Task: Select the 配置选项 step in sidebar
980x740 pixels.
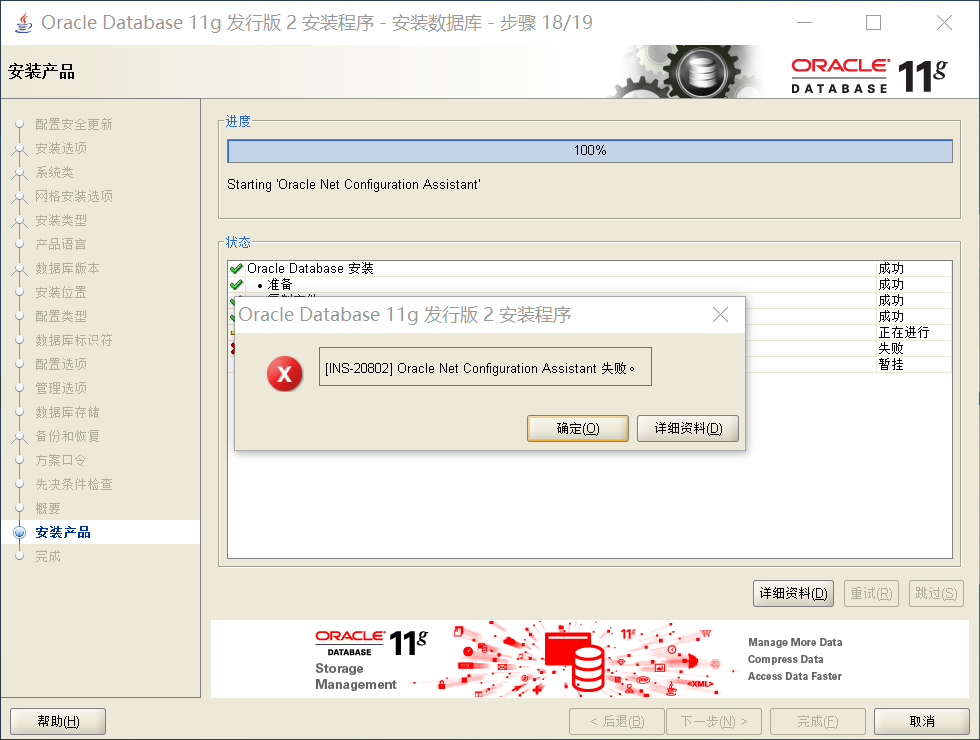Action: tap(61, 364)
